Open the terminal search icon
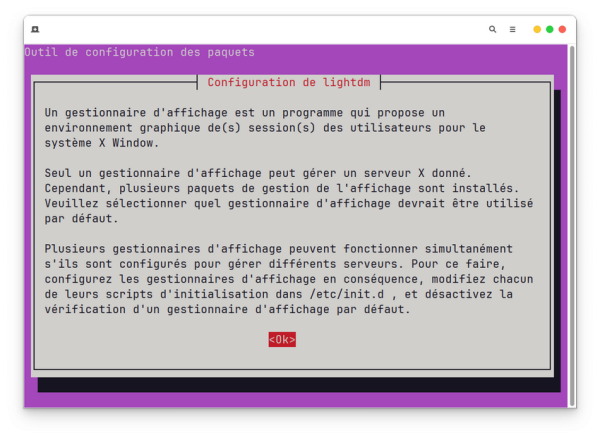 (x=492, y=30)
